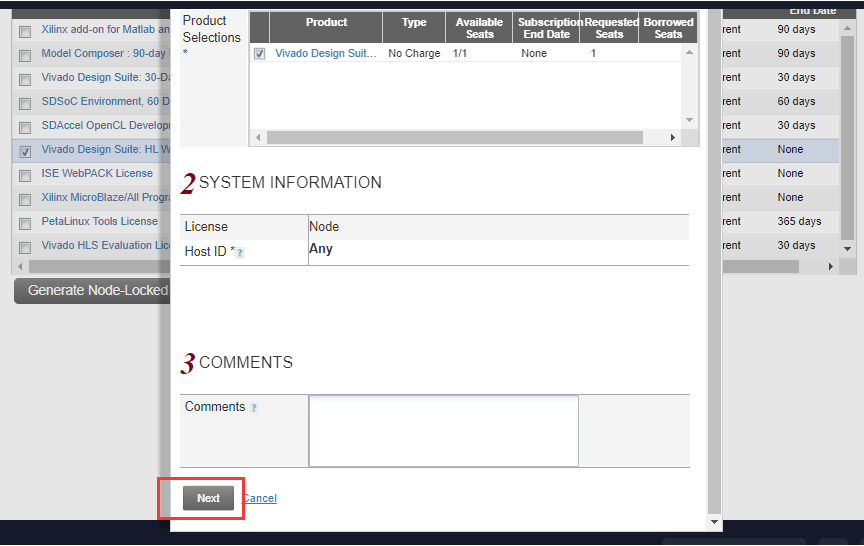Open the Vivado Design Suit... product link
Viewport: 864px width, 546px height.
pyautogui.click(x=326, y=53)
